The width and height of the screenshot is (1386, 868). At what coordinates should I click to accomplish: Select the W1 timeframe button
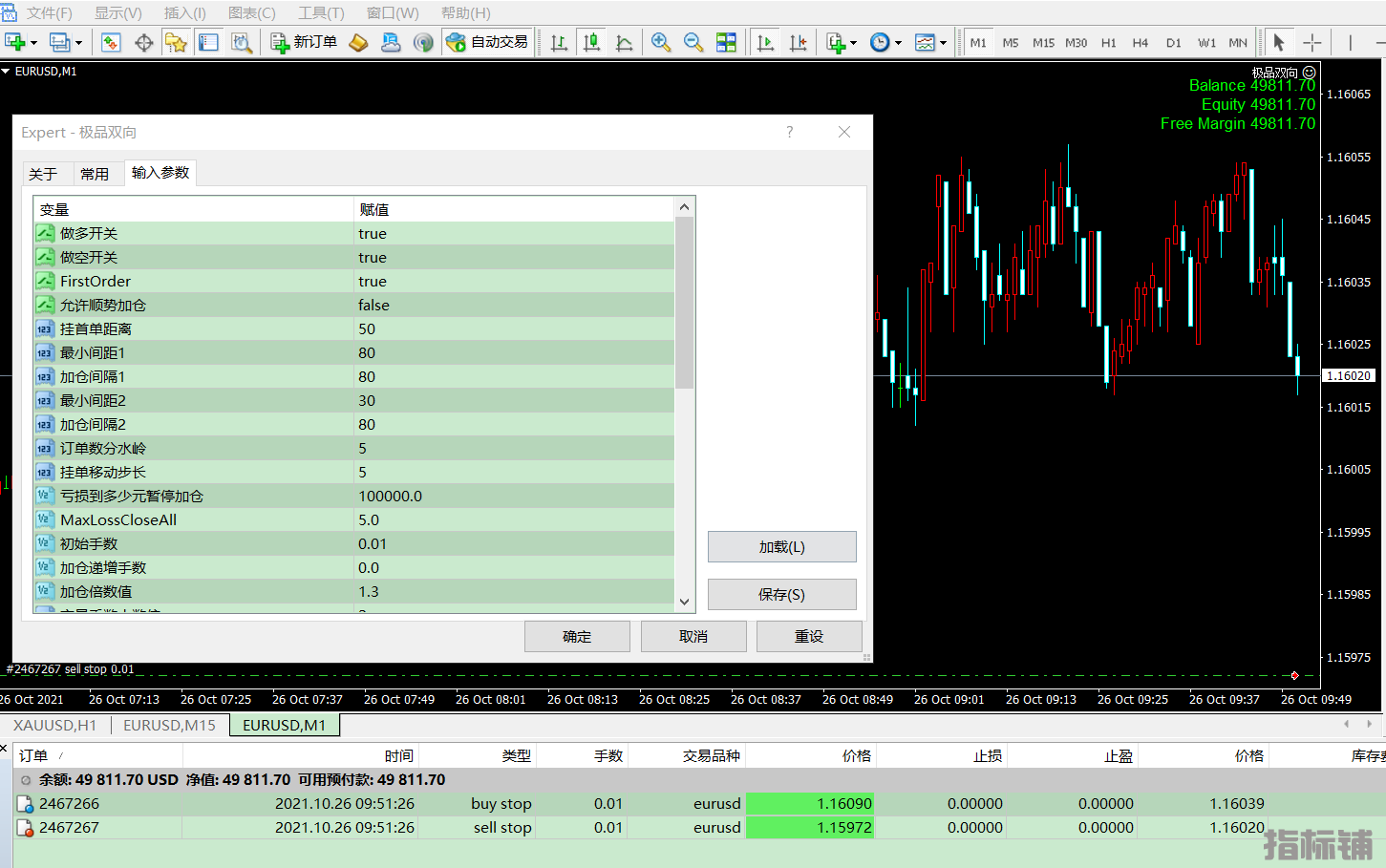coord(1207,43)
